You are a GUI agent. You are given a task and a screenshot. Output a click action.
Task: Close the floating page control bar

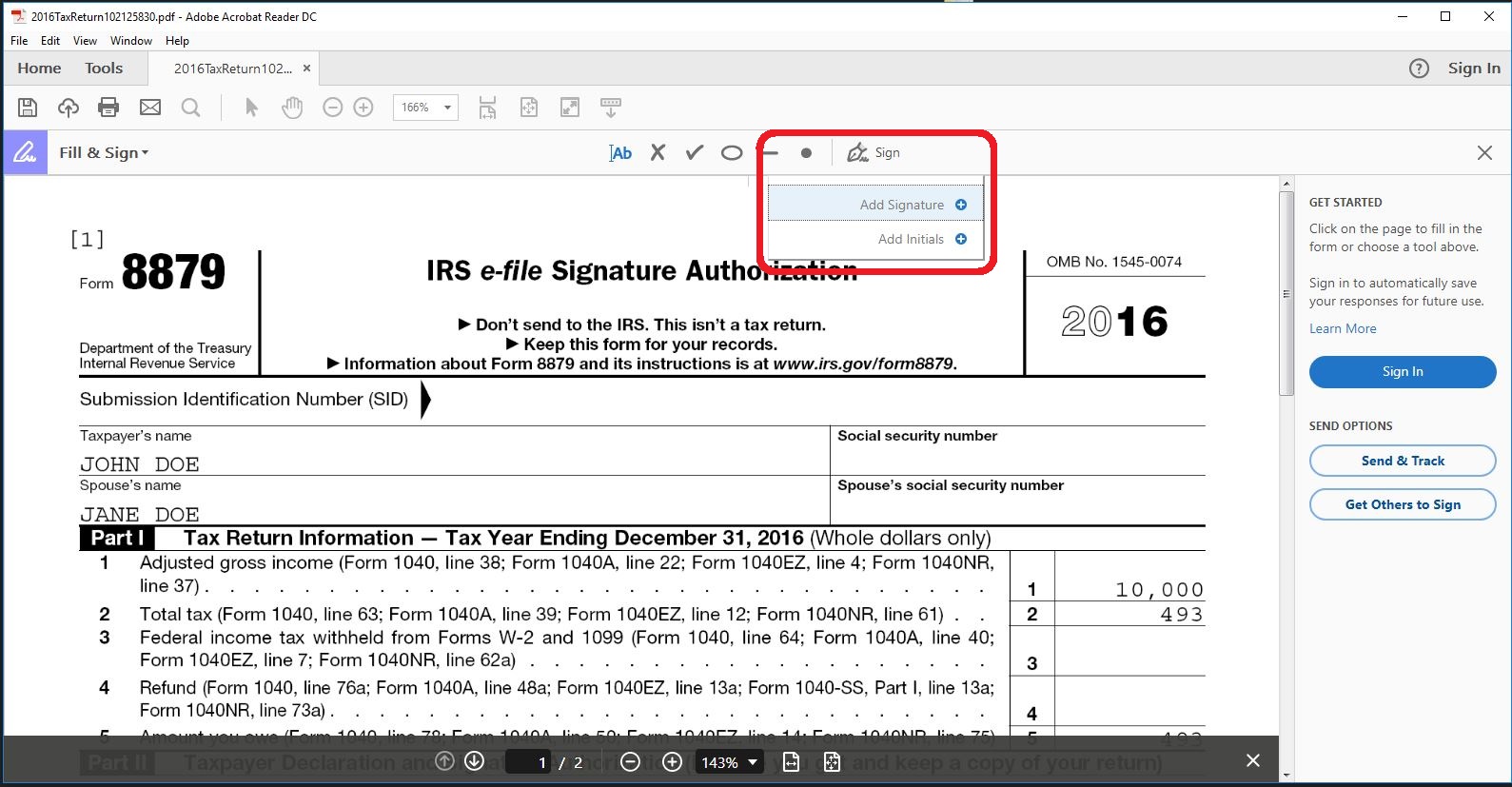(x=1253, y=760)
